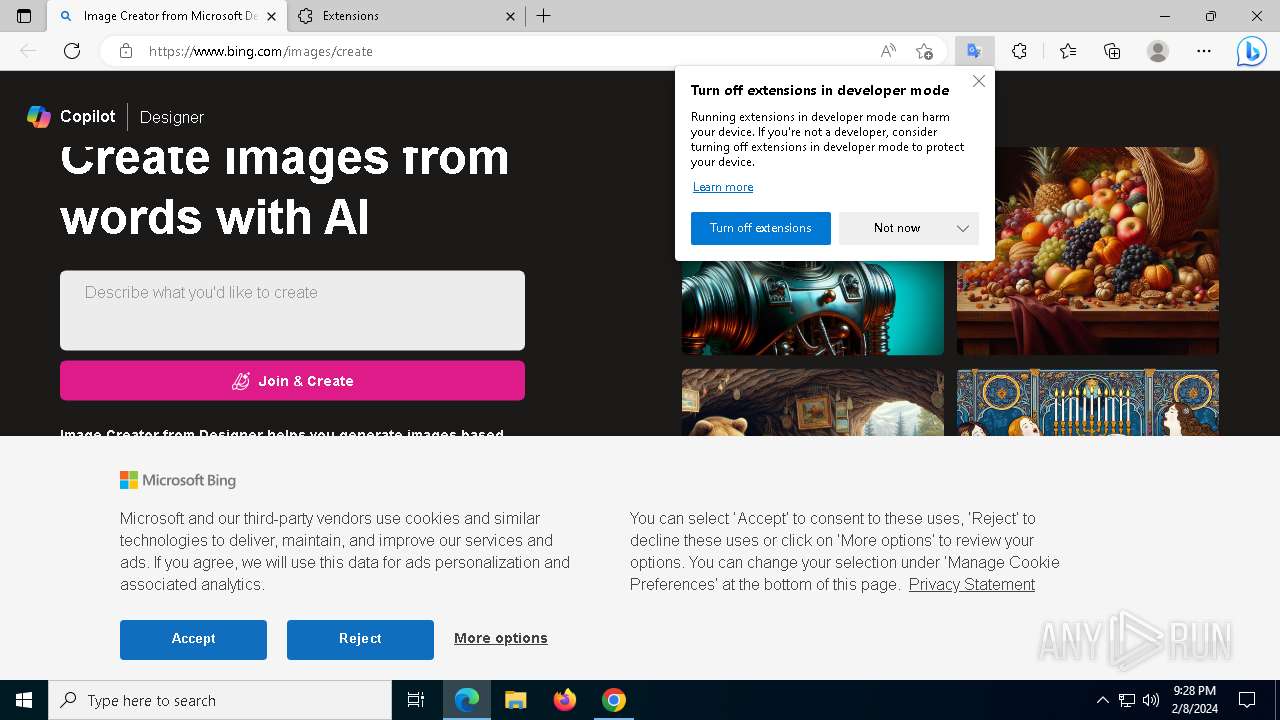The width and height of the screenshot is (1280, 720).
Task: Open the Favorites list
Action: pyautogui.click(x=1068, y=51)
